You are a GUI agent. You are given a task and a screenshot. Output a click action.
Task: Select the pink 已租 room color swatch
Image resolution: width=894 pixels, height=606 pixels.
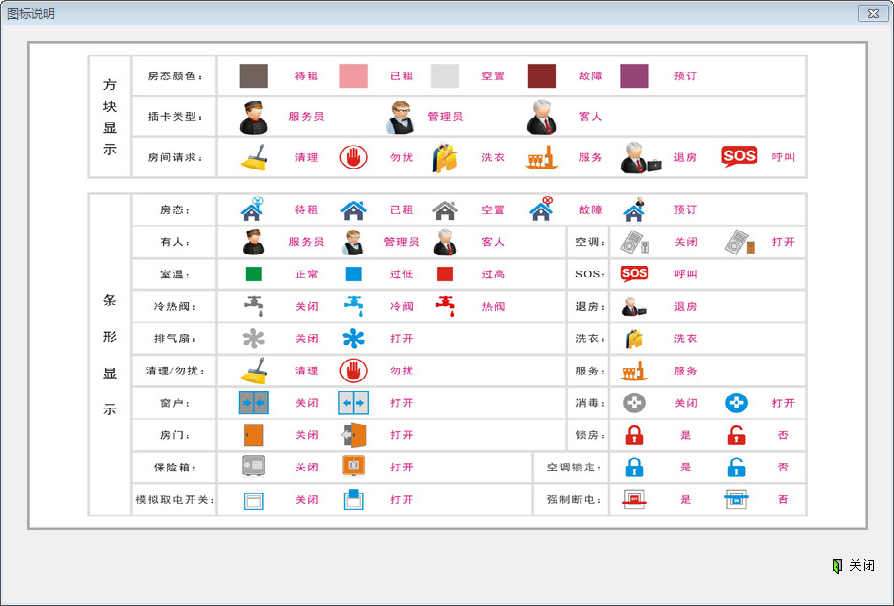tap(353, 76)
